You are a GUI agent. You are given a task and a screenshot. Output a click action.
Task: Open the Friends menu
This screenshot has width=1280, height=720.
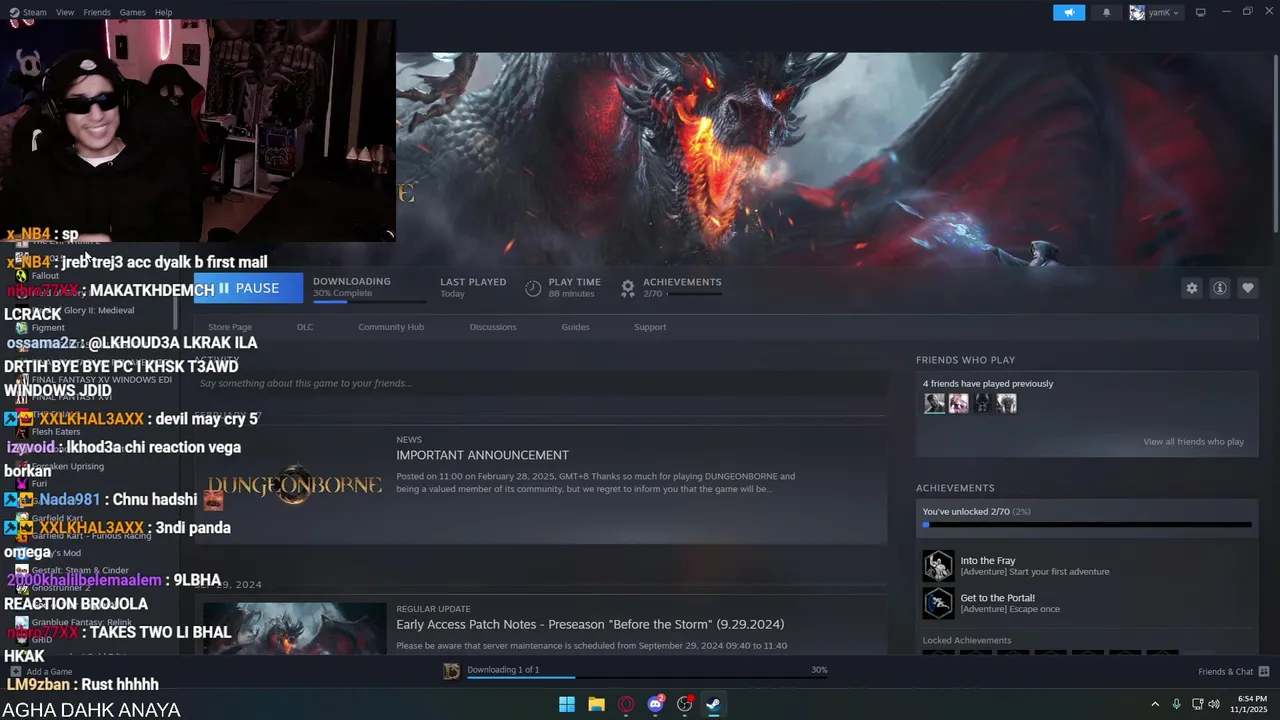97,12
